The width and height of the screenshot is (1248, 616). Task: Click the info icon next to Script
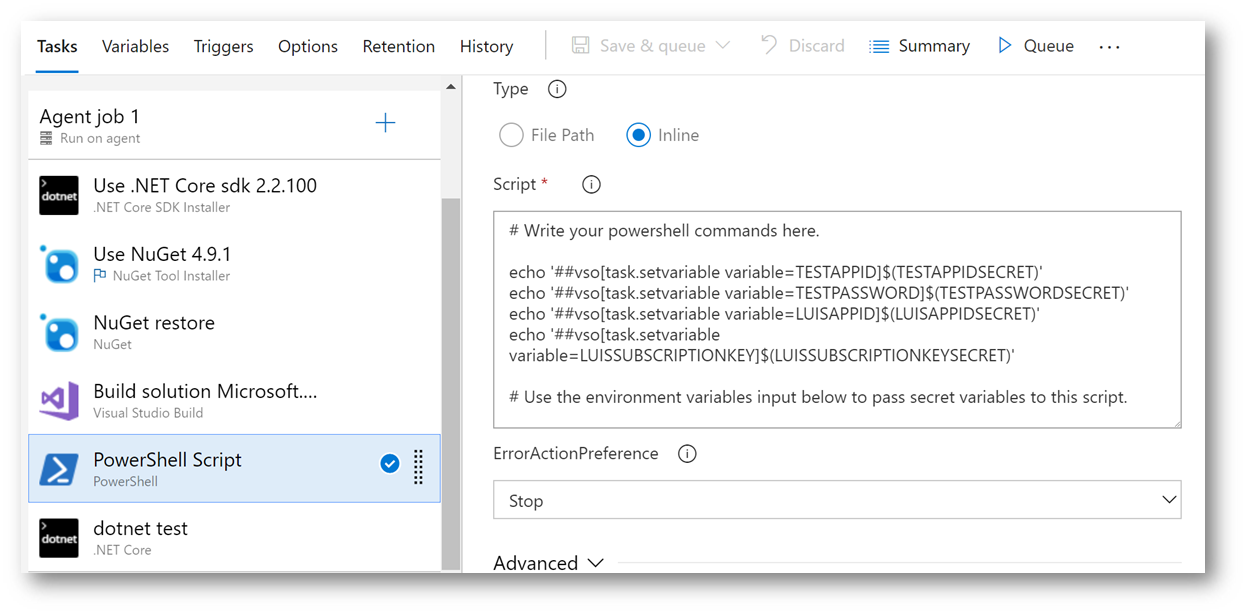coord(591,184)
